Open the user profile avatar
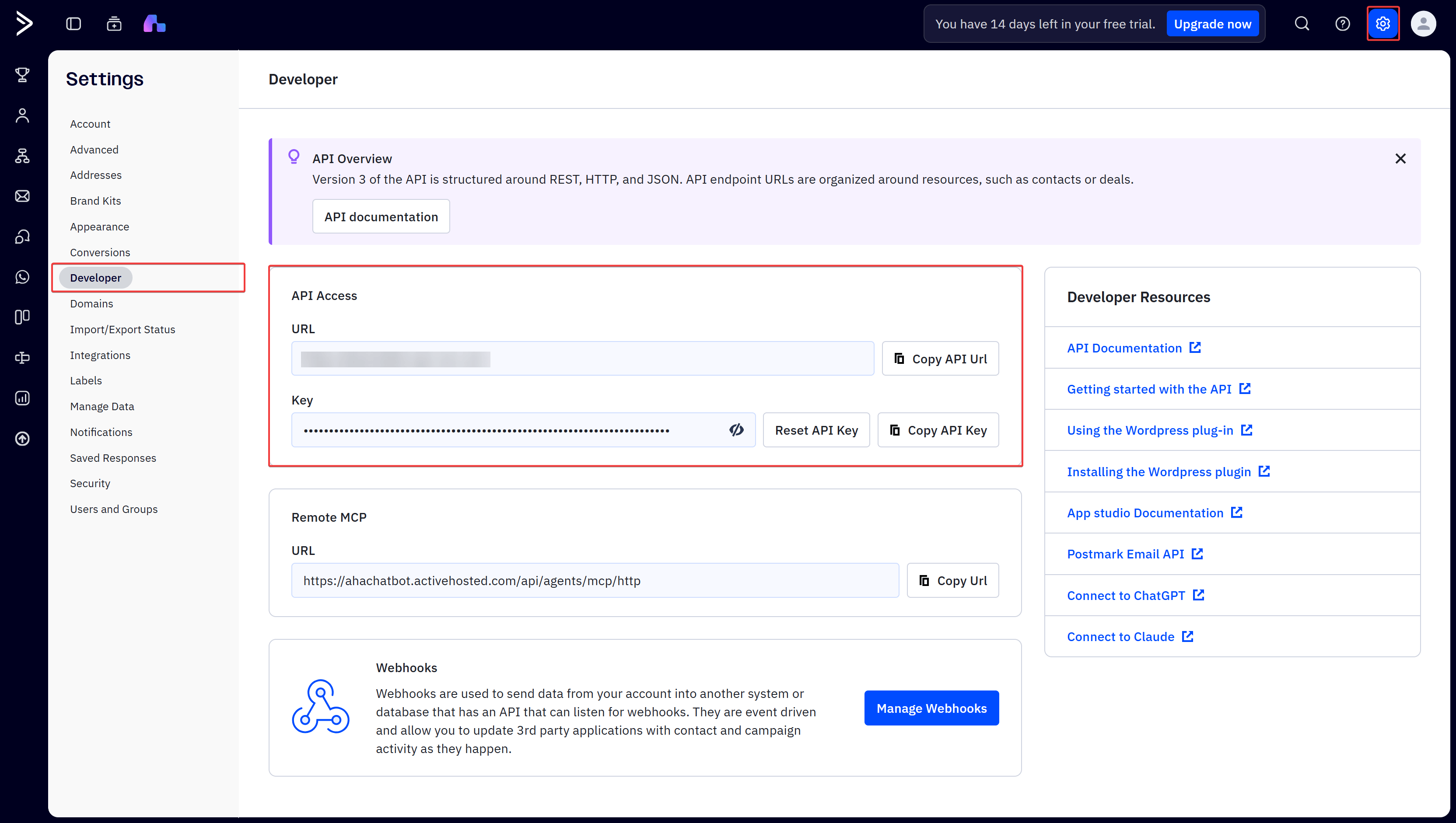The width and height of the screenshot is (1456, 823). (1423, 24)
